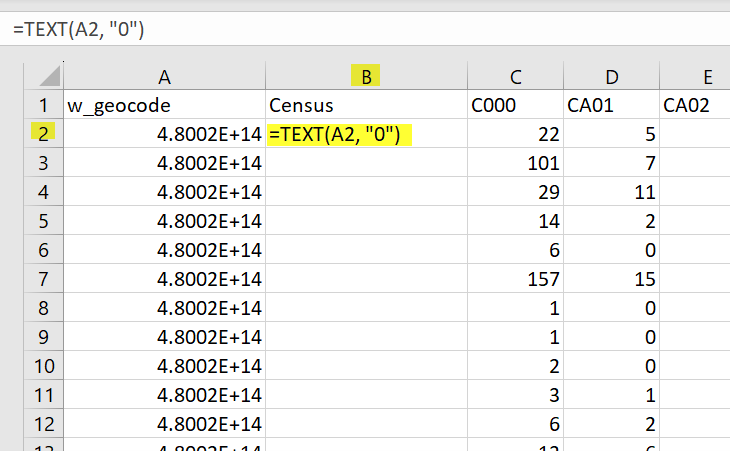Select column D header

611,76
